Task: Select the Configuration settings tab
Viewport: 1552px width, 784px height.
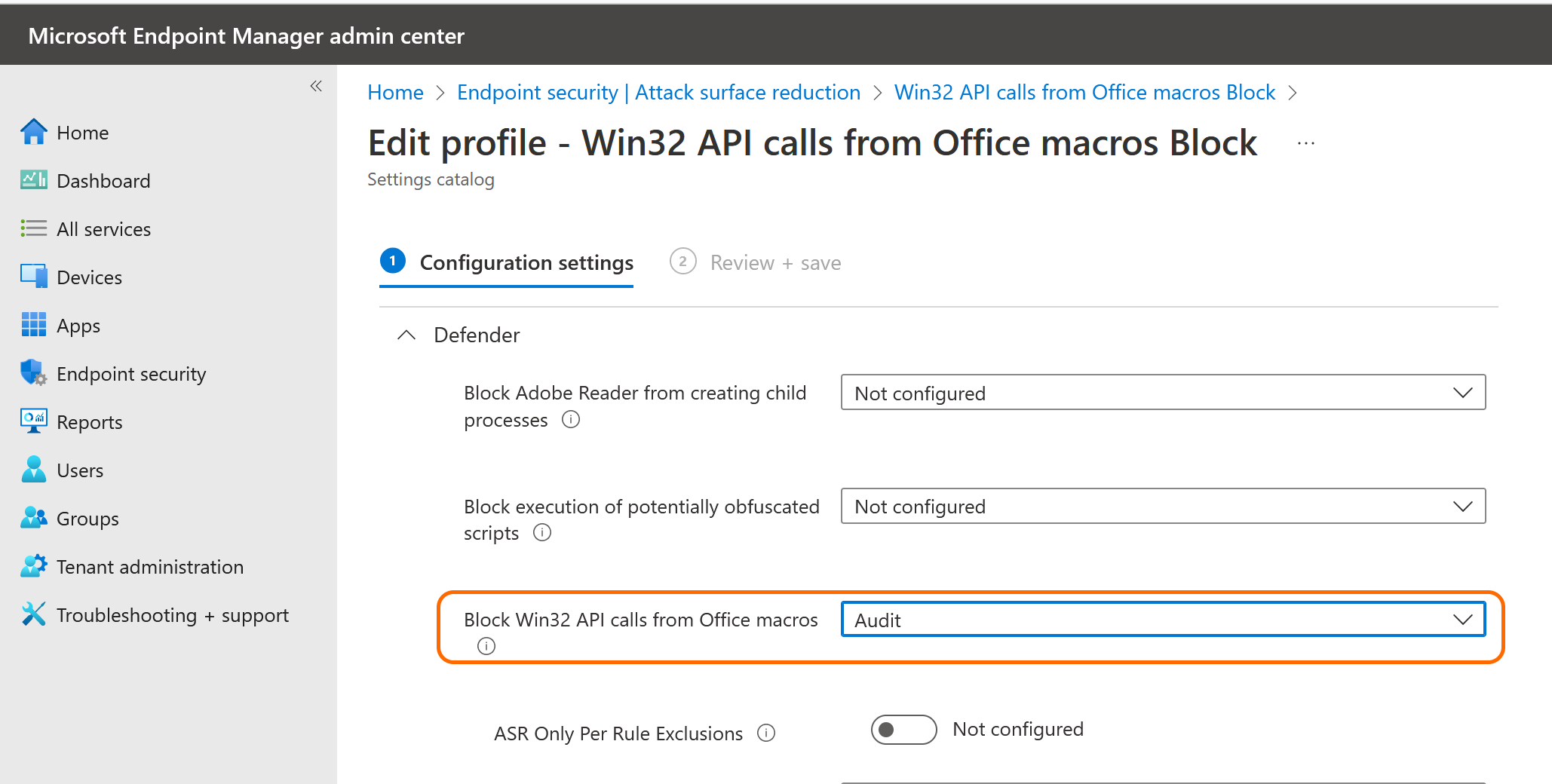Action: click(x=506, y=262)
